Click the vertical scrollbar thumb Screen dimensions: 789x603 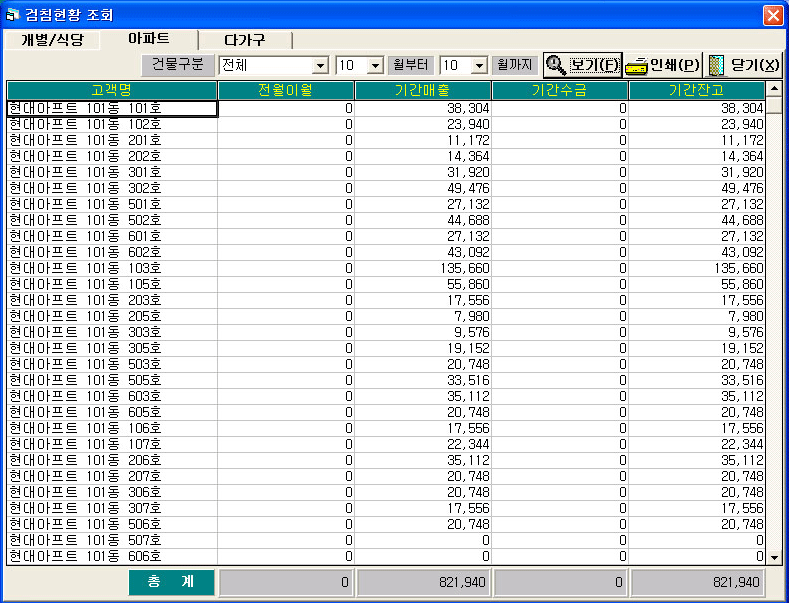(x=774, y=105)
